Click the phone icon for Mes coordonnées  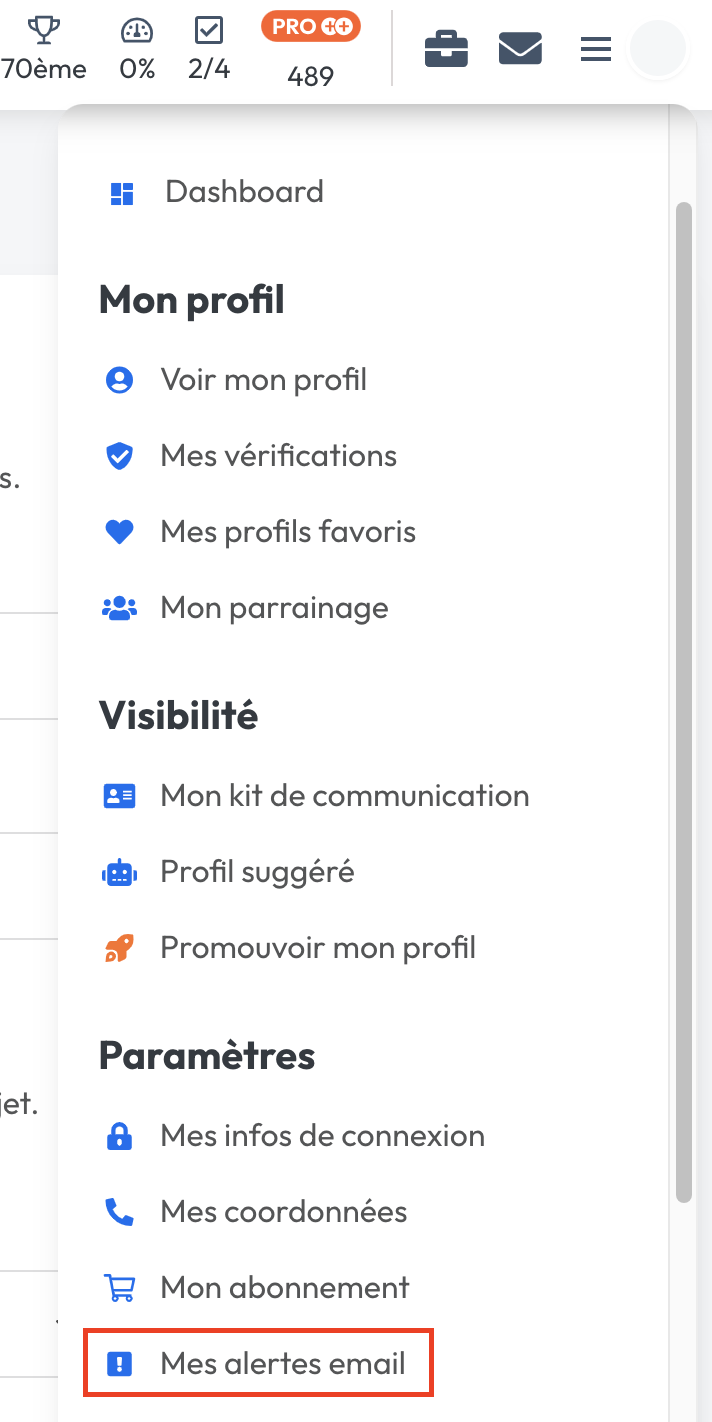[119, 1212]
